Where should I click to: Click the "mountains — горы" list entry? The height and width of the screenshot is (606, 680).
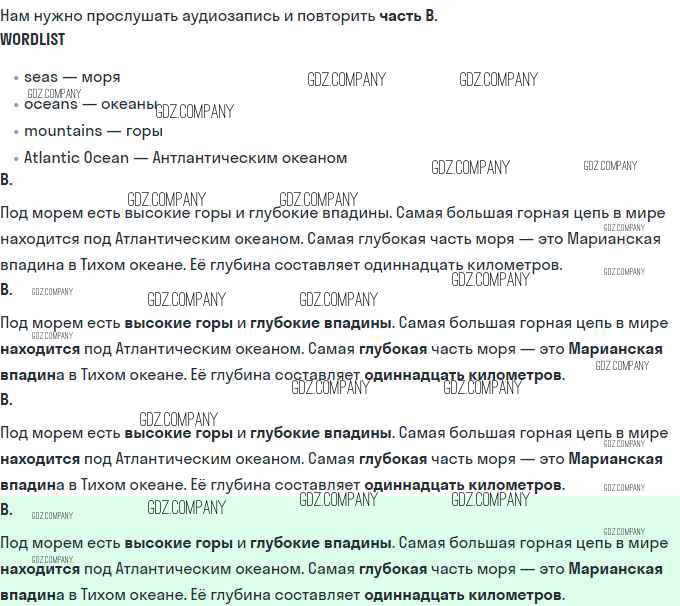coord(93,131)
